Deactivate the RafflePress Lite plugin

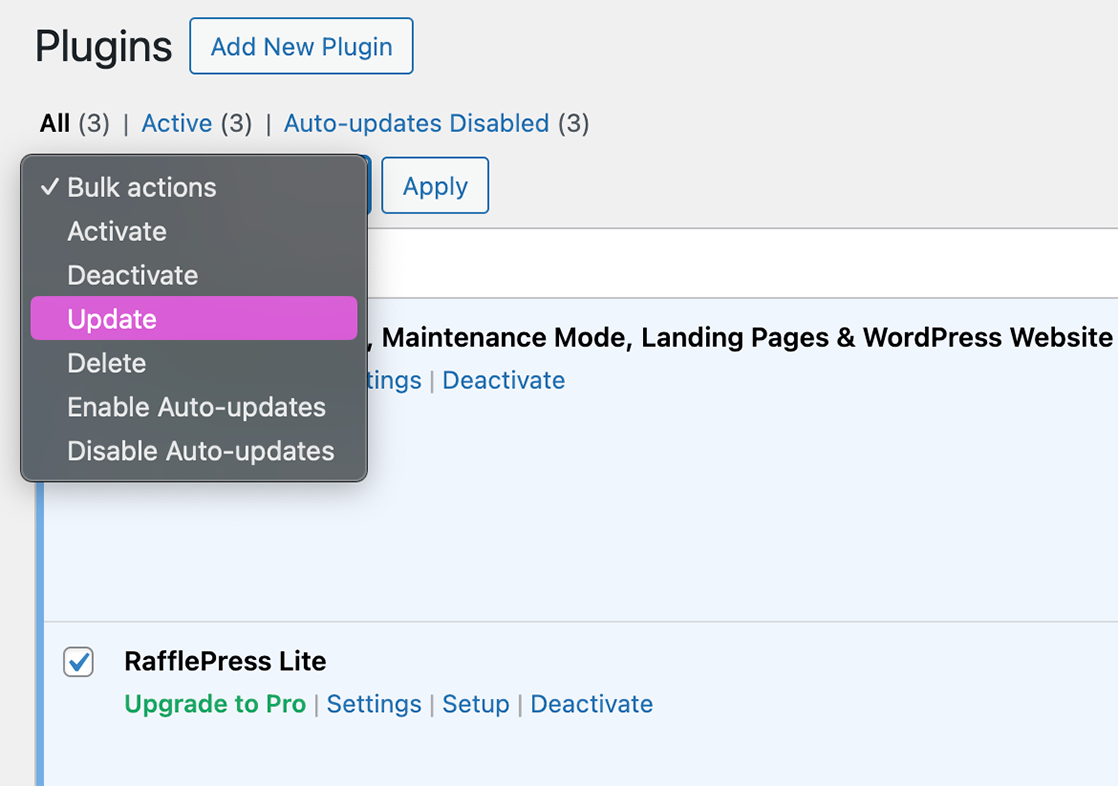coord(591,704)
